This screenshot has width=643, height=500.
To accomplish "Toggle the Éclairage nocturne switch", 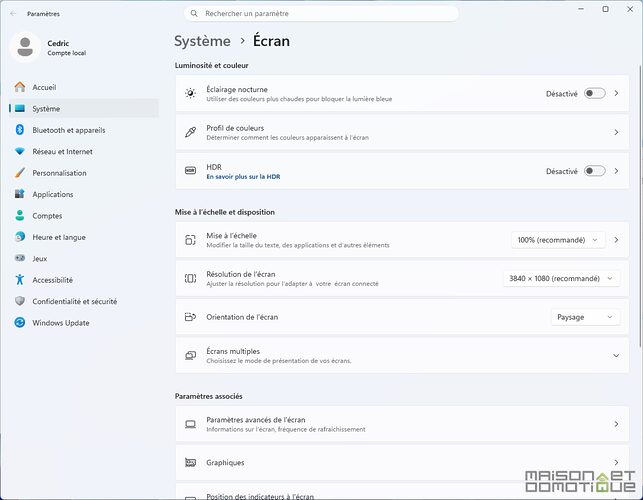I will (595, 94).
